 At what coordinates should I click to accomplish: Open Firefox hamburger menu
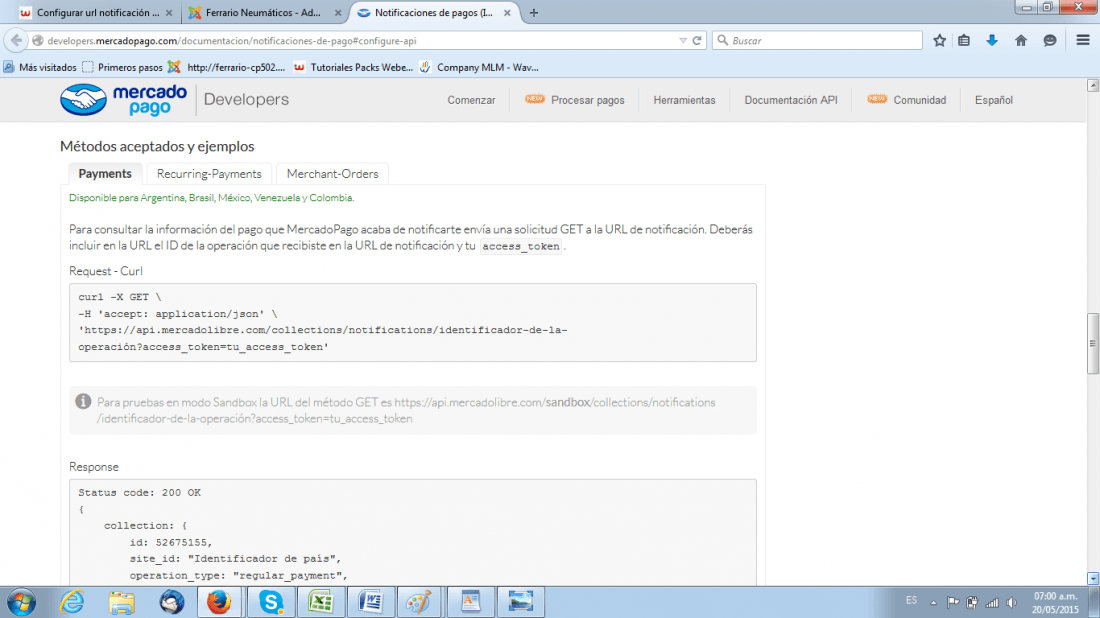(x=1082, y=41)
